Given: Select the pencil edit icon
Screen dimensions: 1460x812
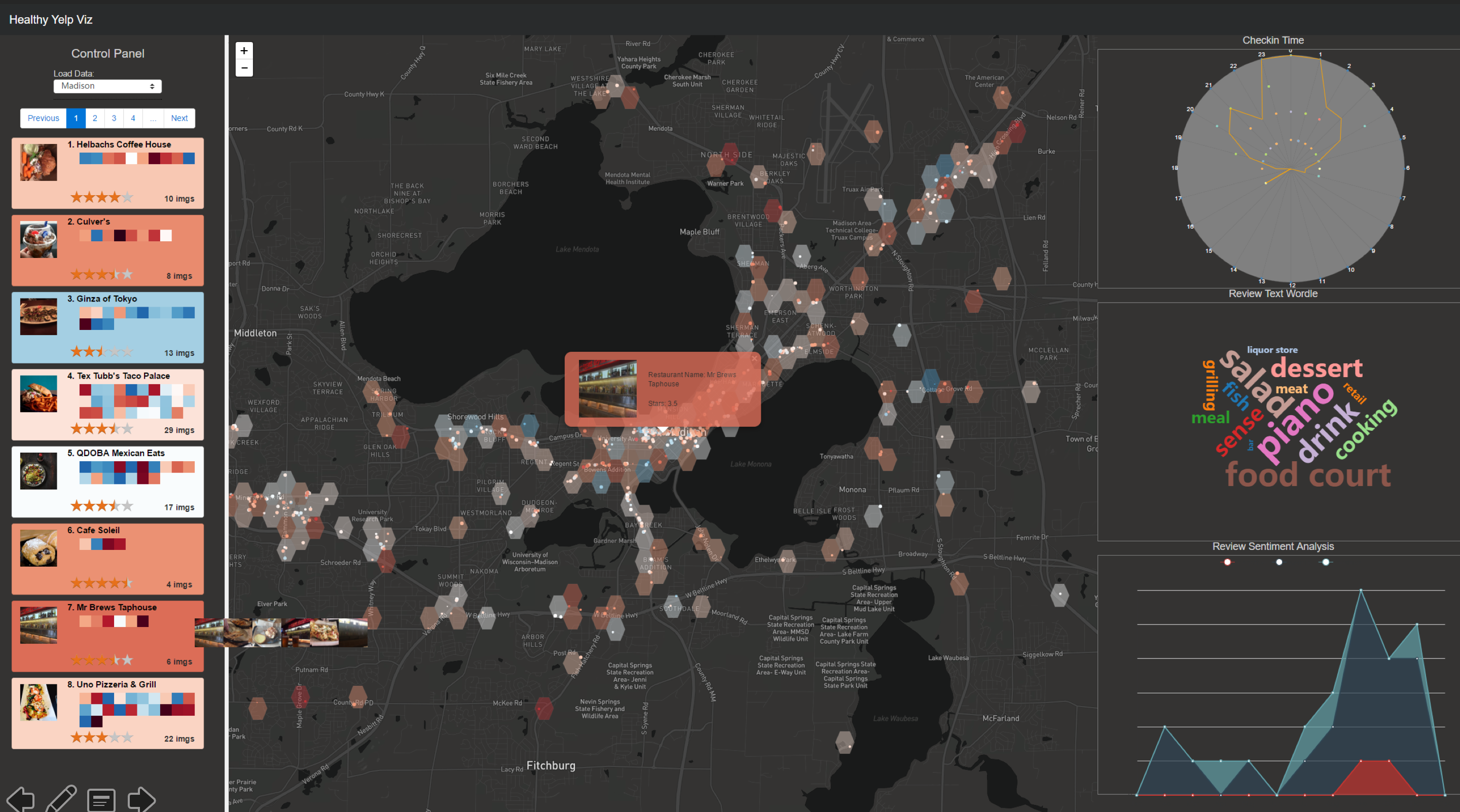Looking at the screenshot, I should point(61,799).
